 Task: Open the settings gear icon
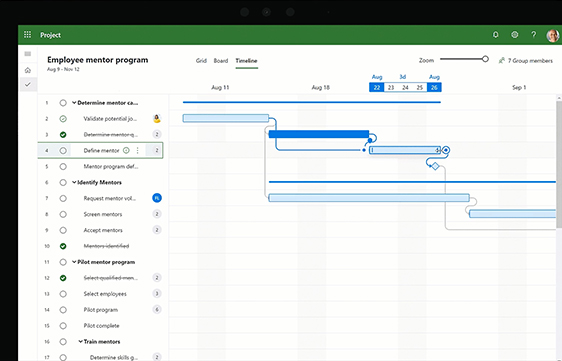click(x=515, y=35)
